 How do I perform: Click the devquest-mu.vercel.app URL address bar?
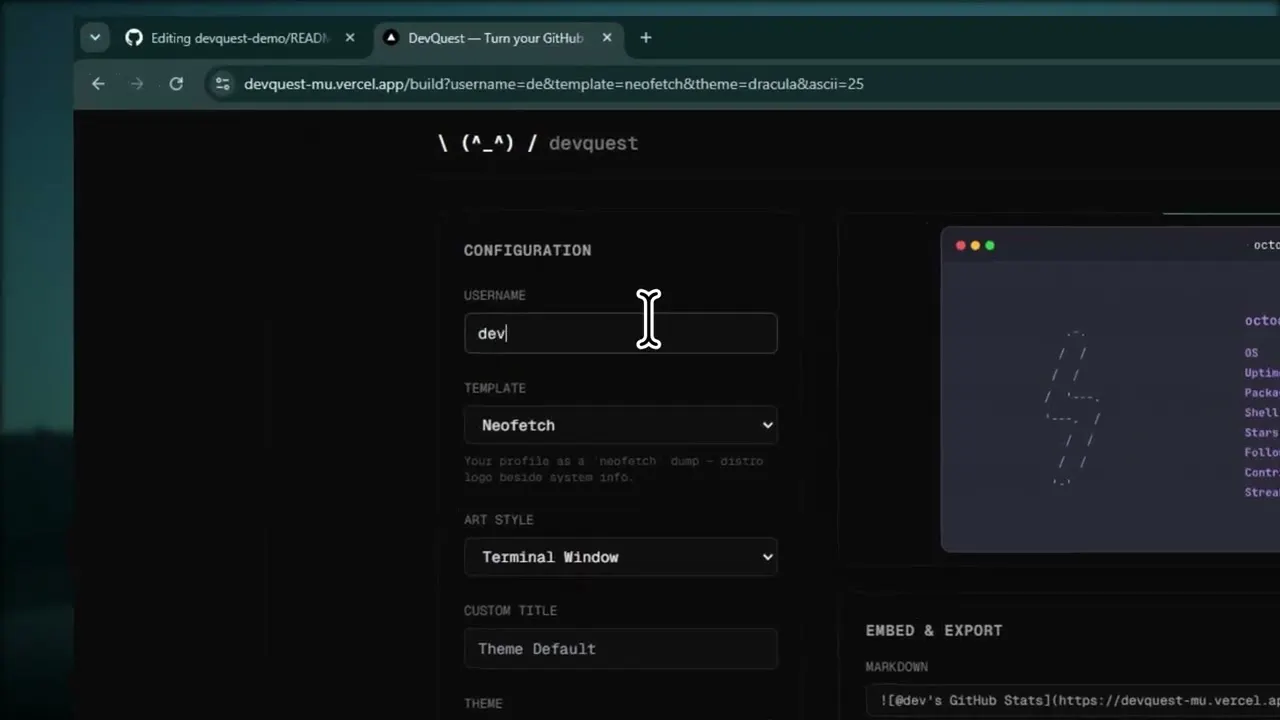pyautogui.click(x=554, y=84)
